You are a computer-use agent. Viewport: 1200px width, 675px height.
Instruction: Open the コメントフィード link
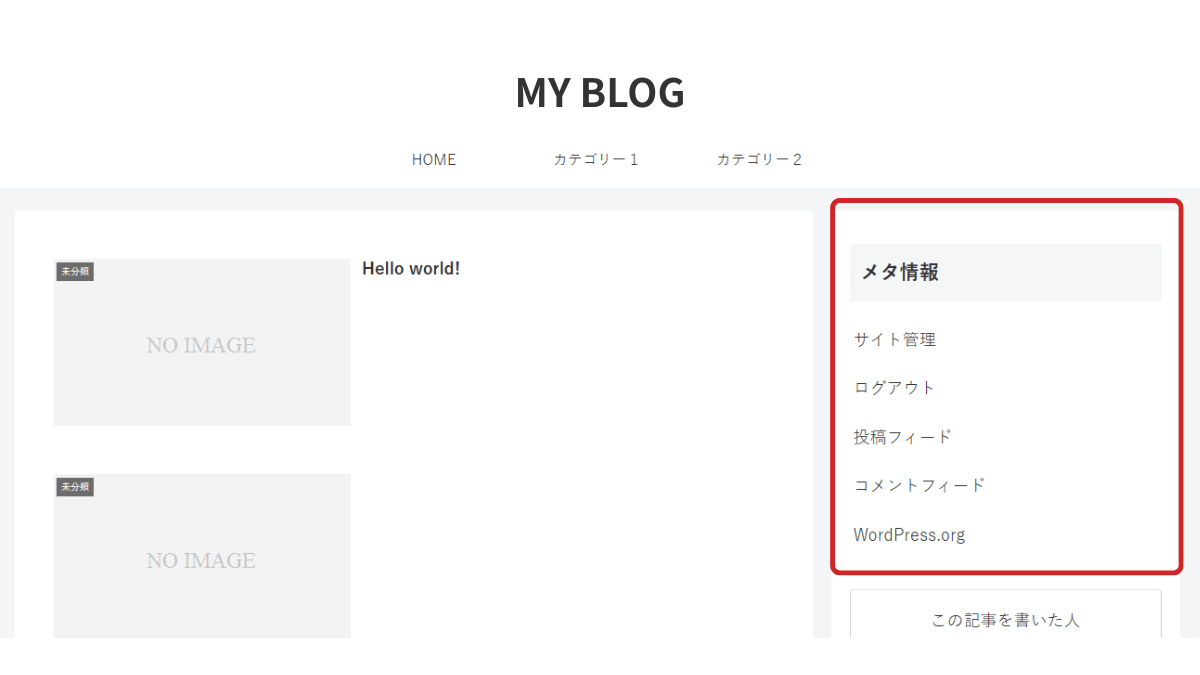(919, 485)
